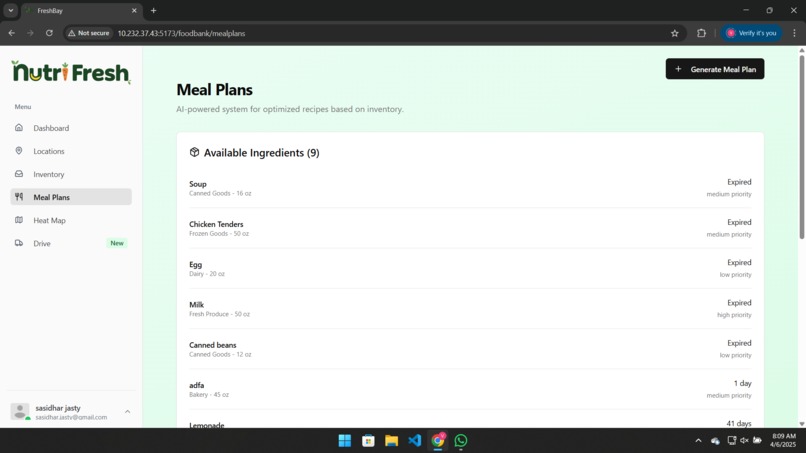Click 'Dairy - 20 oz' text

tap(207, 274)
